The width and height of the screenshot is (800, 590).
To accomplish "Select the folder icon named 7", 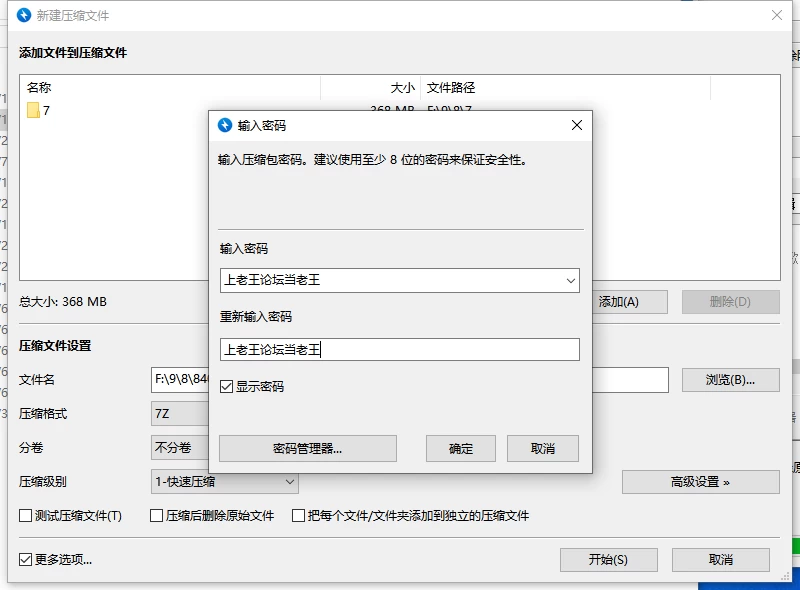I will click(33, 110).
